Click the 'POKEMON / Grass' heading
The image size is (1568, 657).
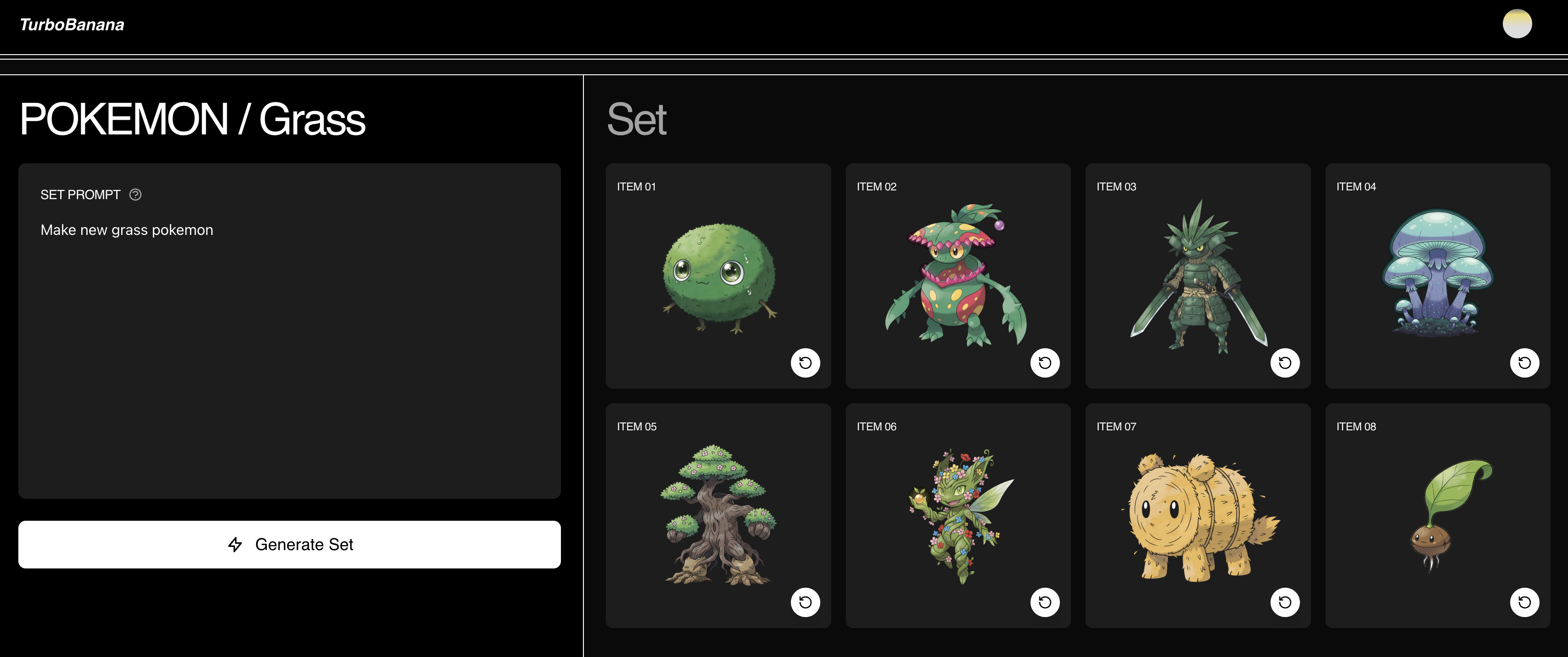tap(192, 119)
